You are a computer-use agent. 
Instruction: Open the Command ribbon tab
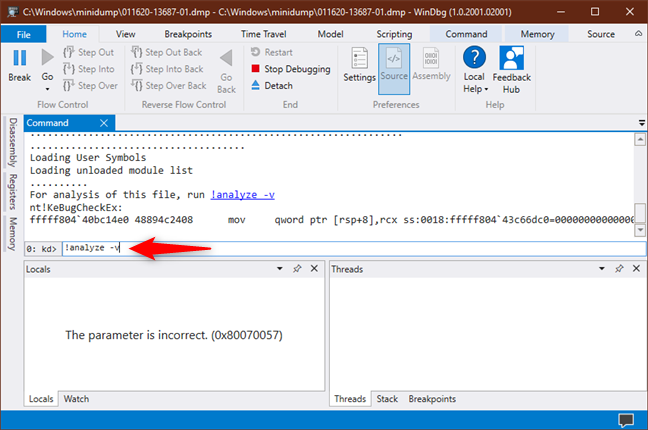point(466,34)
